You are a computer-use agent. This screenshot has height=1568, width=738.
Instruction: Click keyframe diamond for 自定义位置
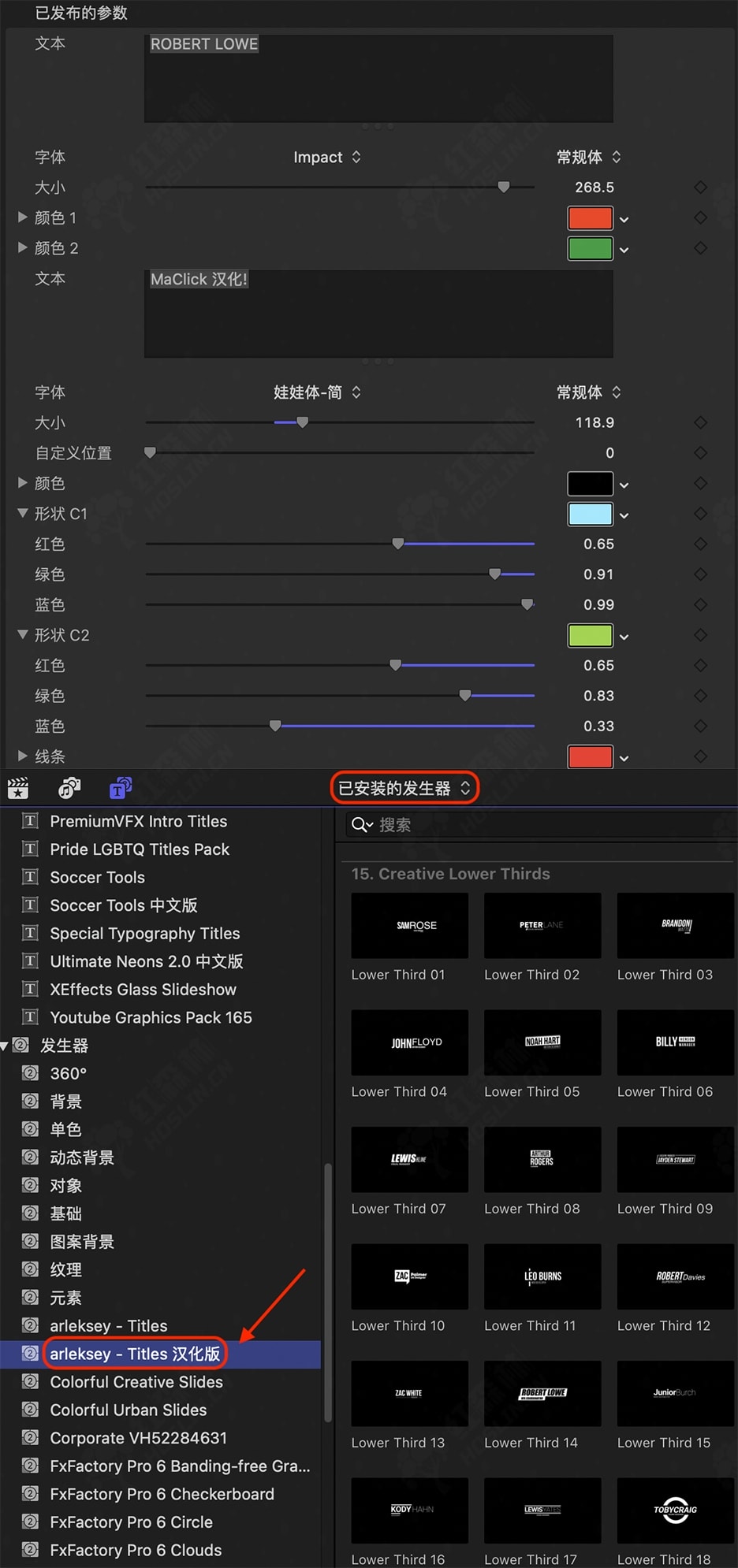(x=700, y=453)
